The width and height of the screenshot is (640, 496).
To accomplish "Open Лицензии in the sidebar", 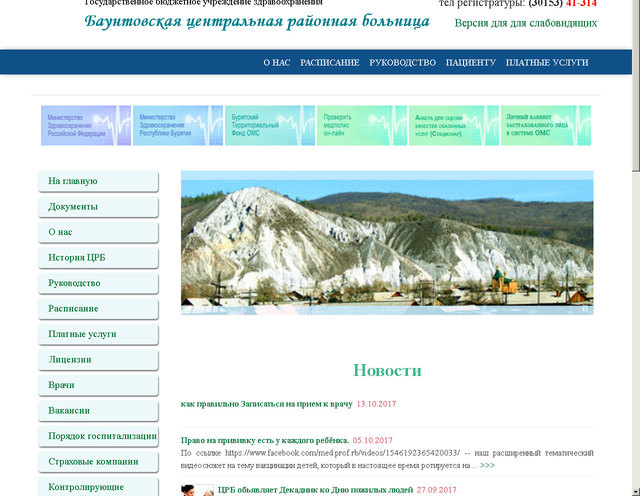I will [x=98, y=360].
